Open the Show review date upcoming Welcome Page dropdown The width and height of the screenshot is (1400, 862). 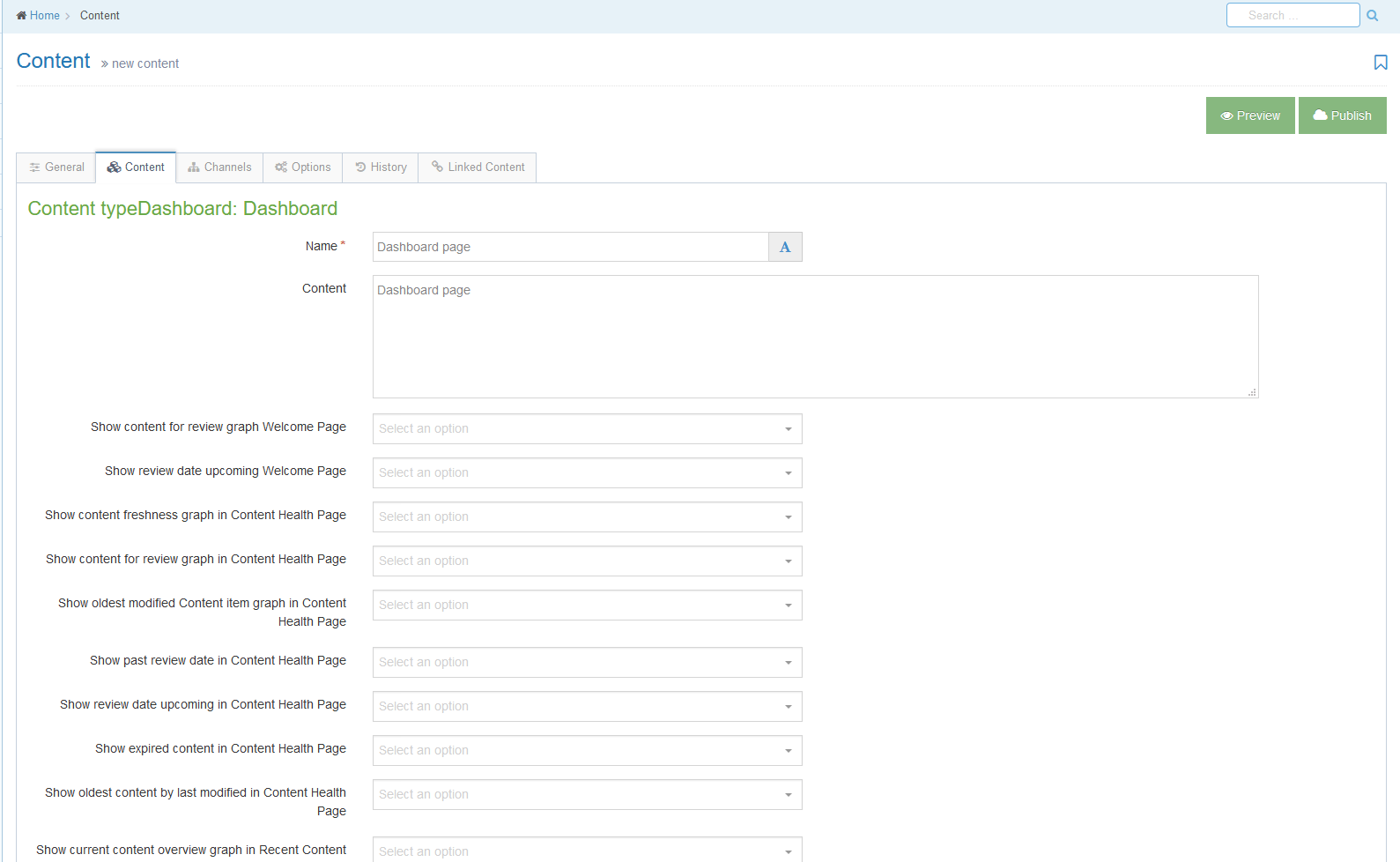pos(587,472)
